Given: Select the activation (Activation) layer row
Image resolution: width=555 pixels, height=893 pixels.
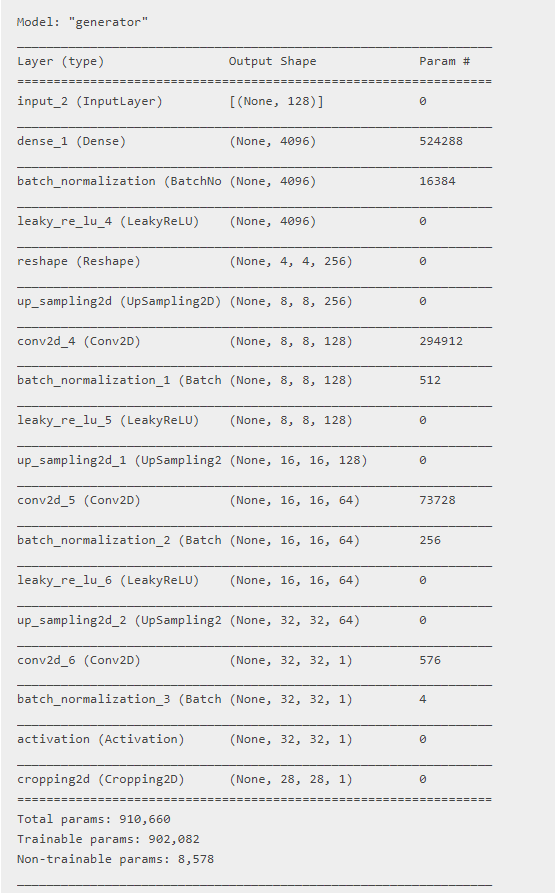Looking at the screenshot, I should [x=254, y=739].
